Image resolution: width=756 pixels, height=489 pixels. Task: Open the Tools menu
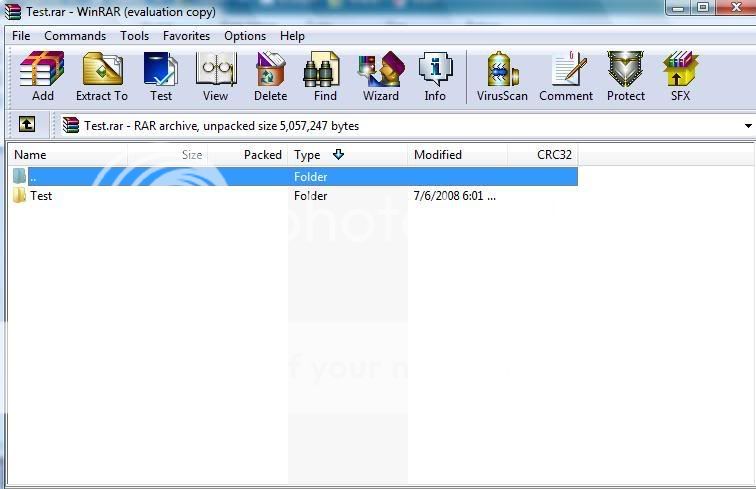[x=135, y=36]
